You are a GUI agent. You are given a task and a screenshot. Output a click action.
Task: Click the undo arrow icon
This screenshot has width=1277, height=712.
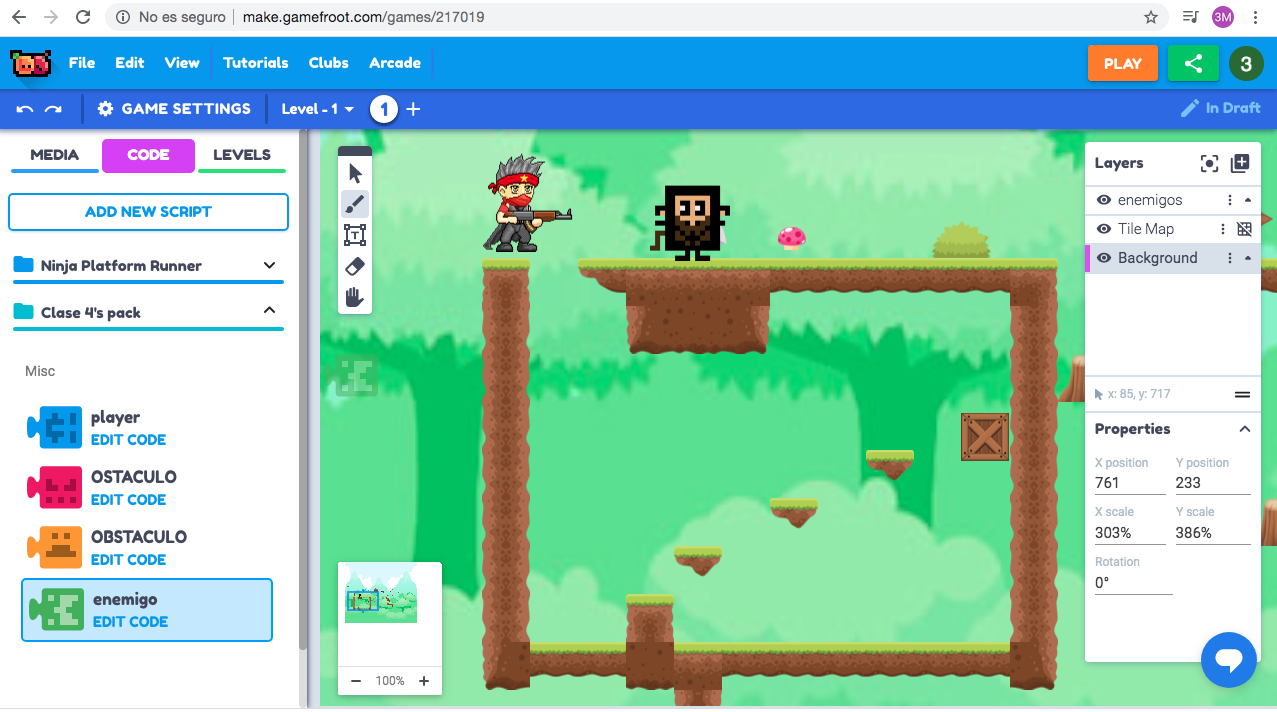(x=26, y=109)
